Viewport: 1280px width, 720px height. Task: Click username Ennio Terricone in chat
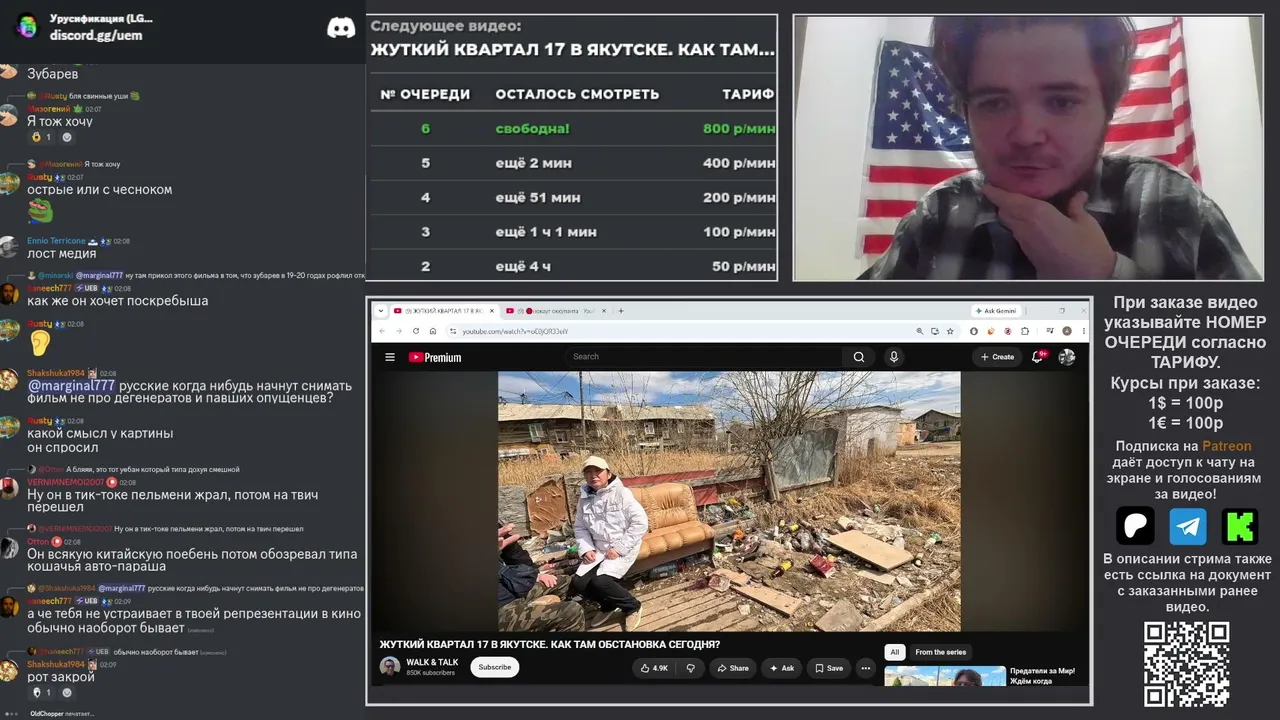click(x=56, y=241)
